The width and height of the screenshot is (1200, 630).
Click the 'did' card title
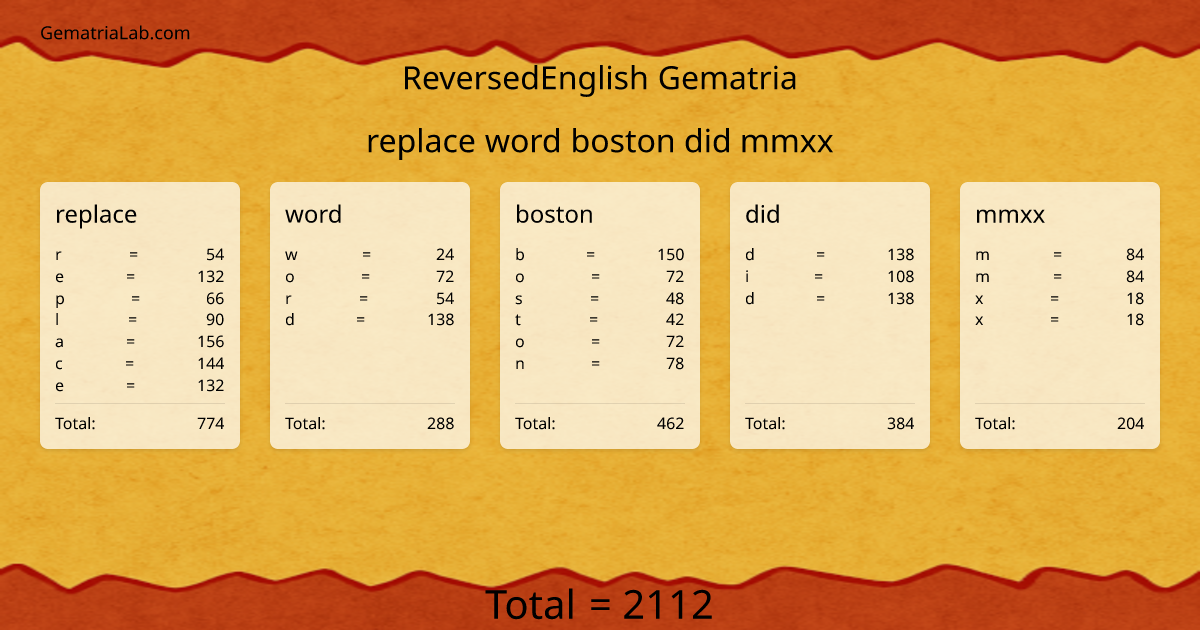[762, 214]
